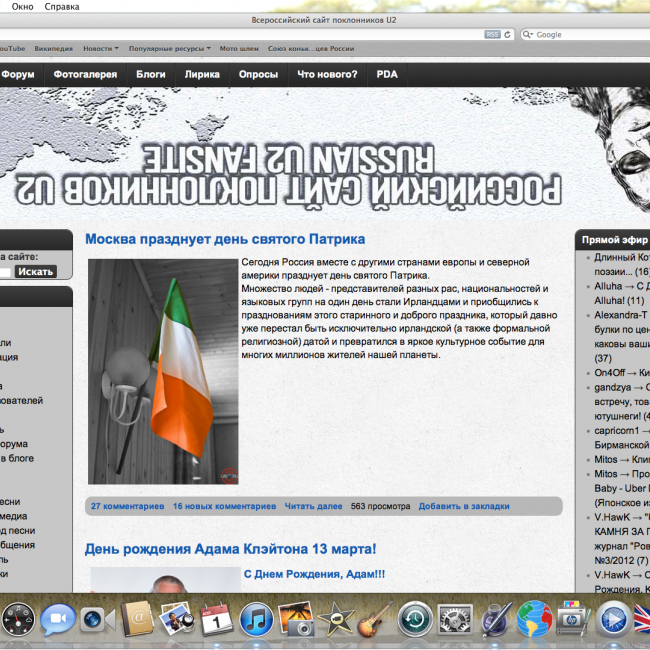Go to the Форум section
The image size is (650, 650).
(18, 74)
